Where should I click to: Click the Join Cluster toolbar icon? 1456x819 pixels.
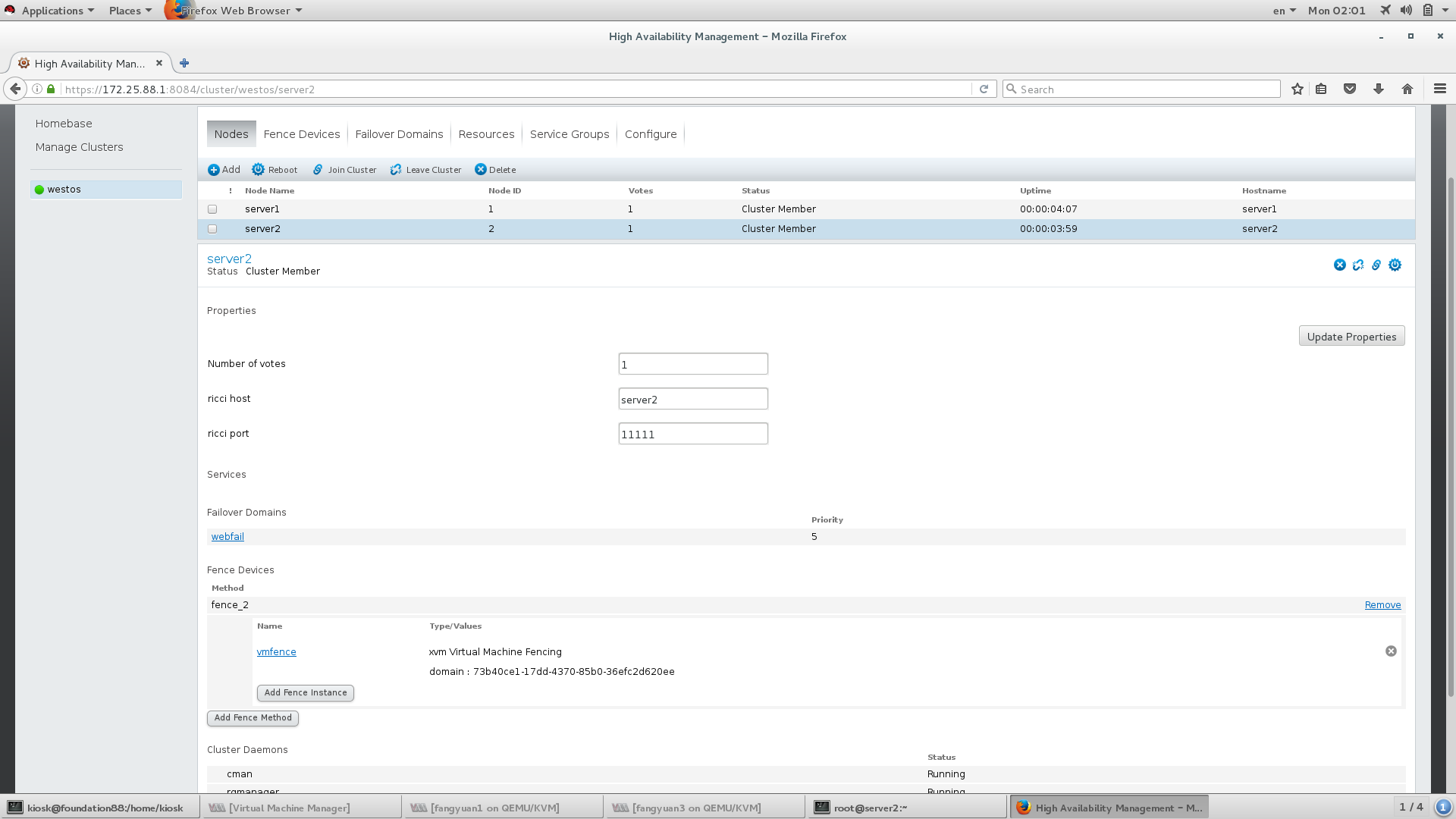[318, 170]
